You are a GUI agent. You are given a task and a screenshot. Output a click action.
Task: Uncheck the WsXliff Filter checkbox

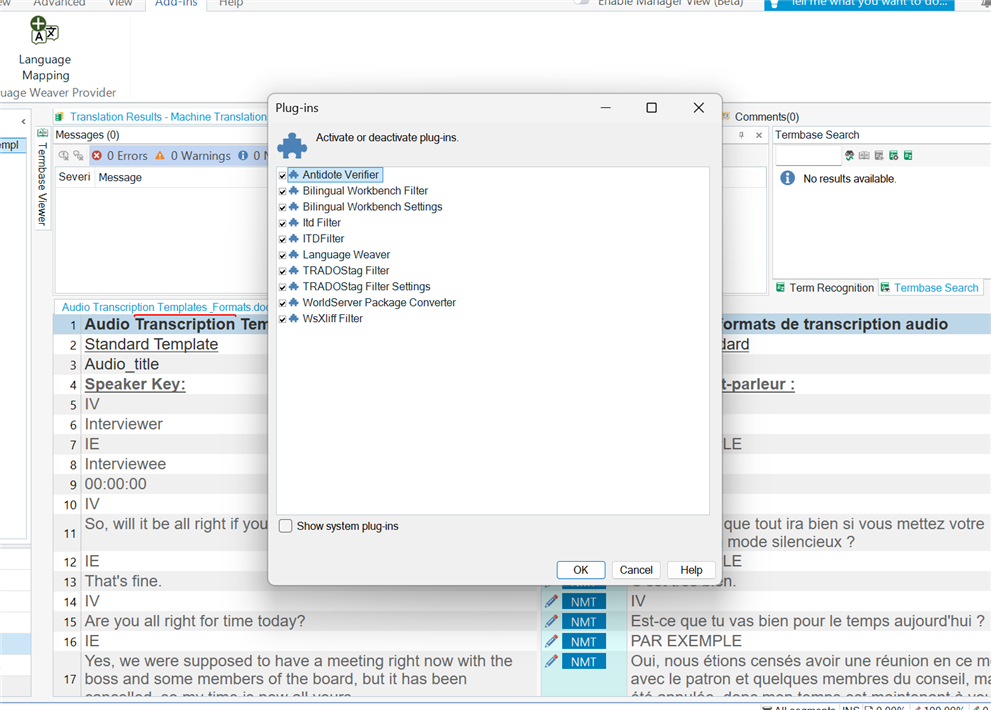[283, 319]
